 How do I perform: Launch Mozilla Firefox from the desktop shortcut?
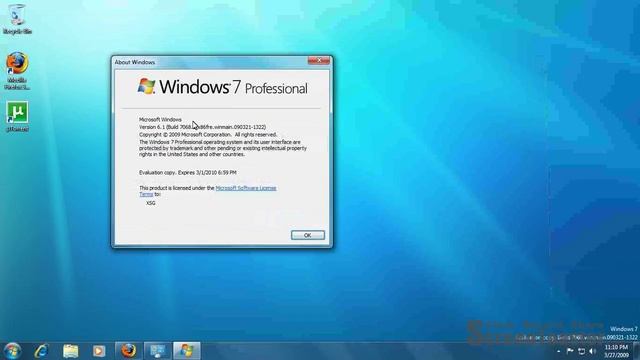pyautogui.click(x=17, y=70)
